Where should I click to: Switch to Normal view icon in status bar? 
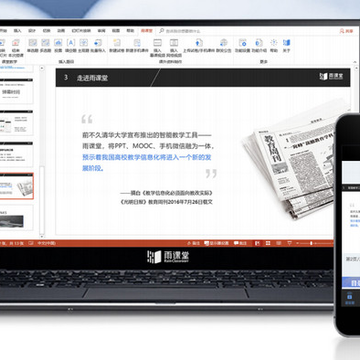coord(257,243)
